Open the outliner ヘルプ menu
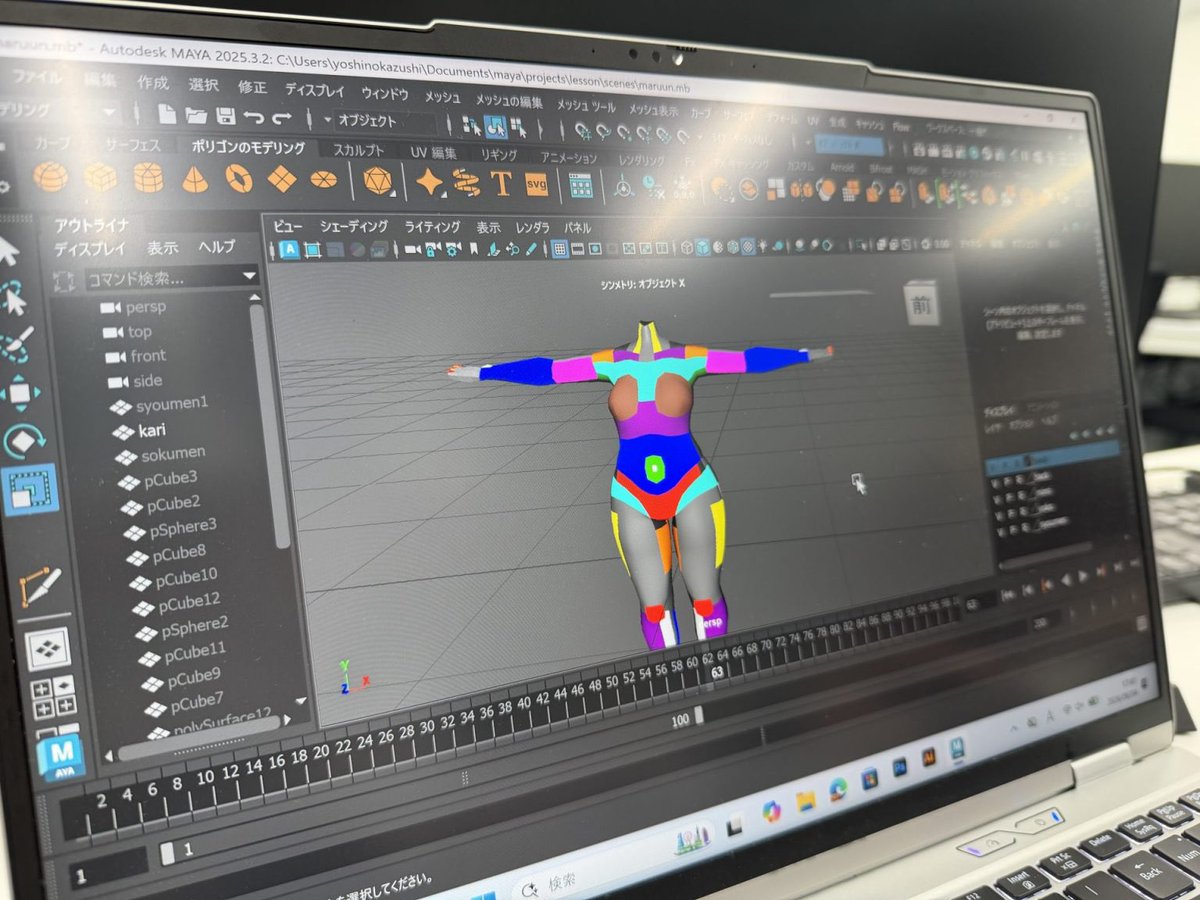Viewport: 1200px width, 900px height. (216, 247)
